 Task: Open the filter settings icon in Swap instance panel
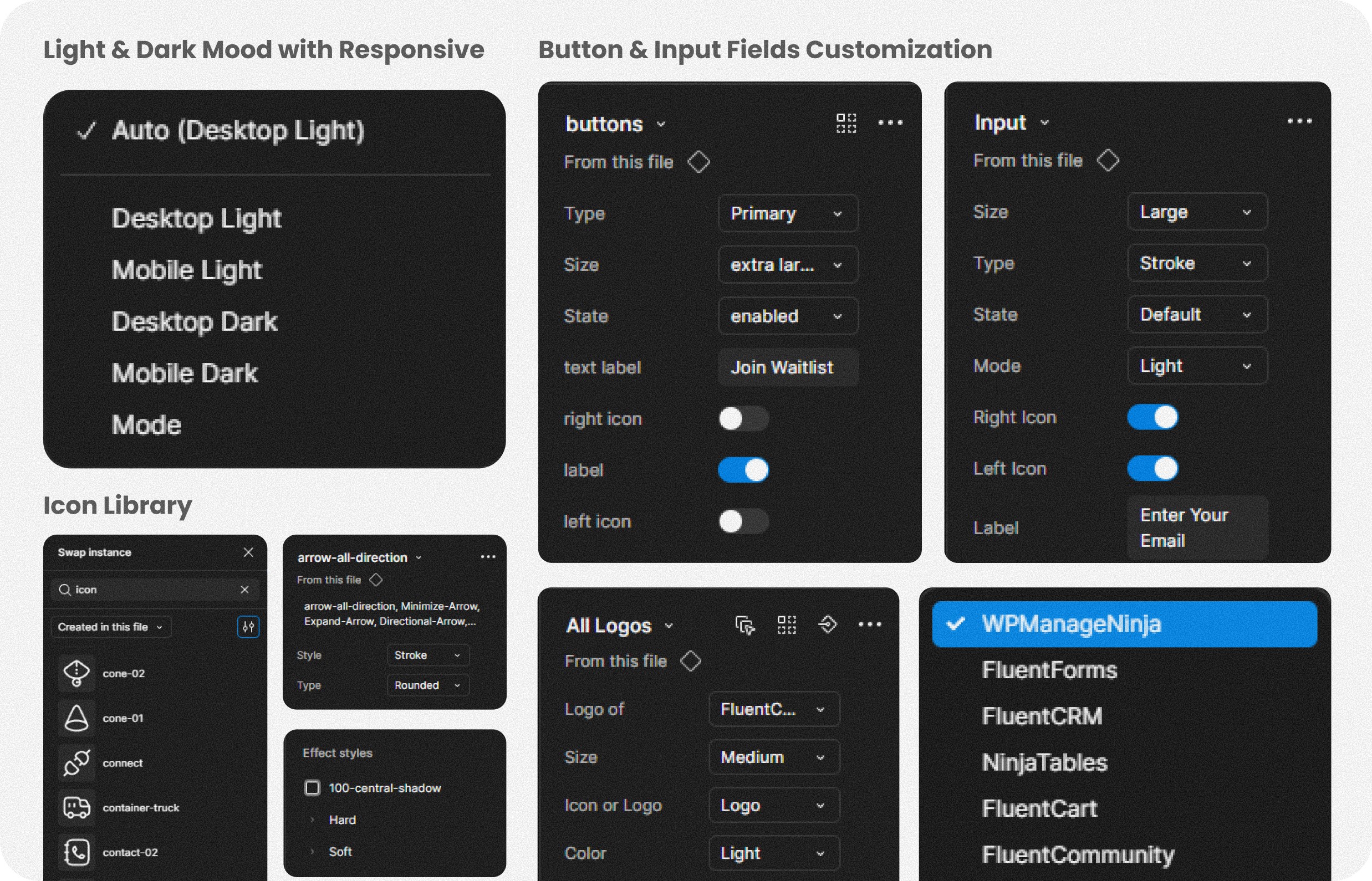pos(248,627)
